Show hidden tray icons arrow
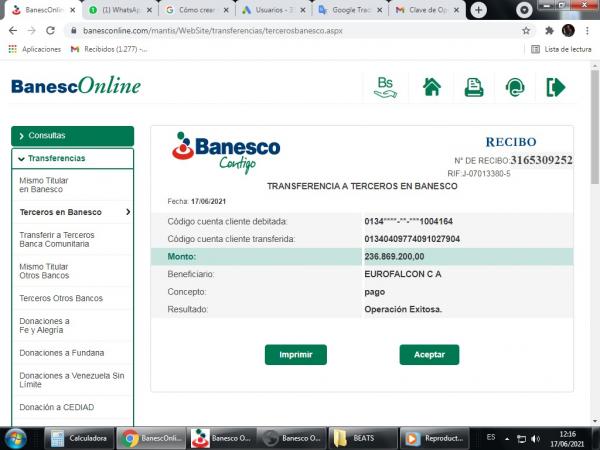The width and height of the screenshot is (600, 450). point(507,439)
